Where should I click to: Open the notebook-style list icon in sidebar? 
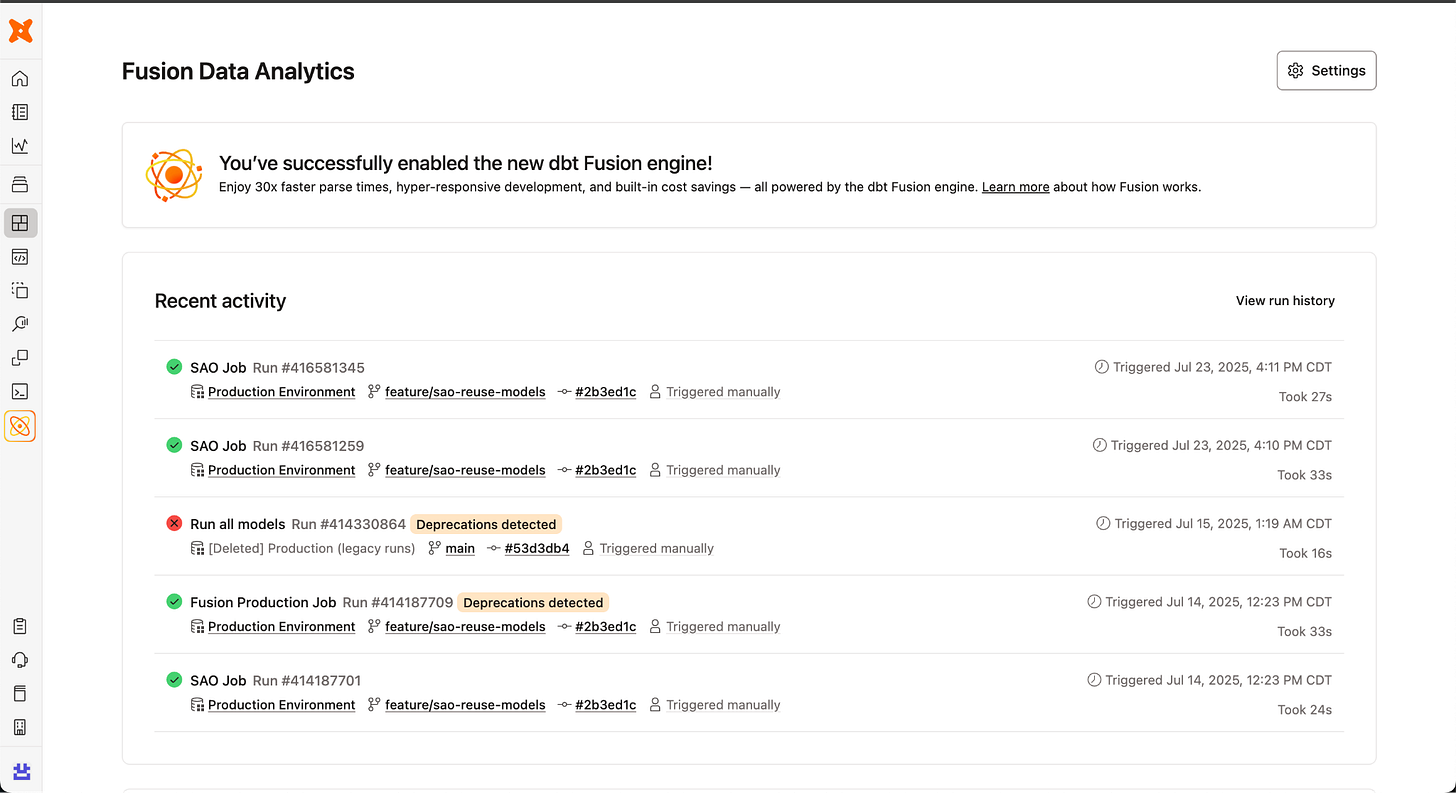pyautogui.click(x=20, y=112)
